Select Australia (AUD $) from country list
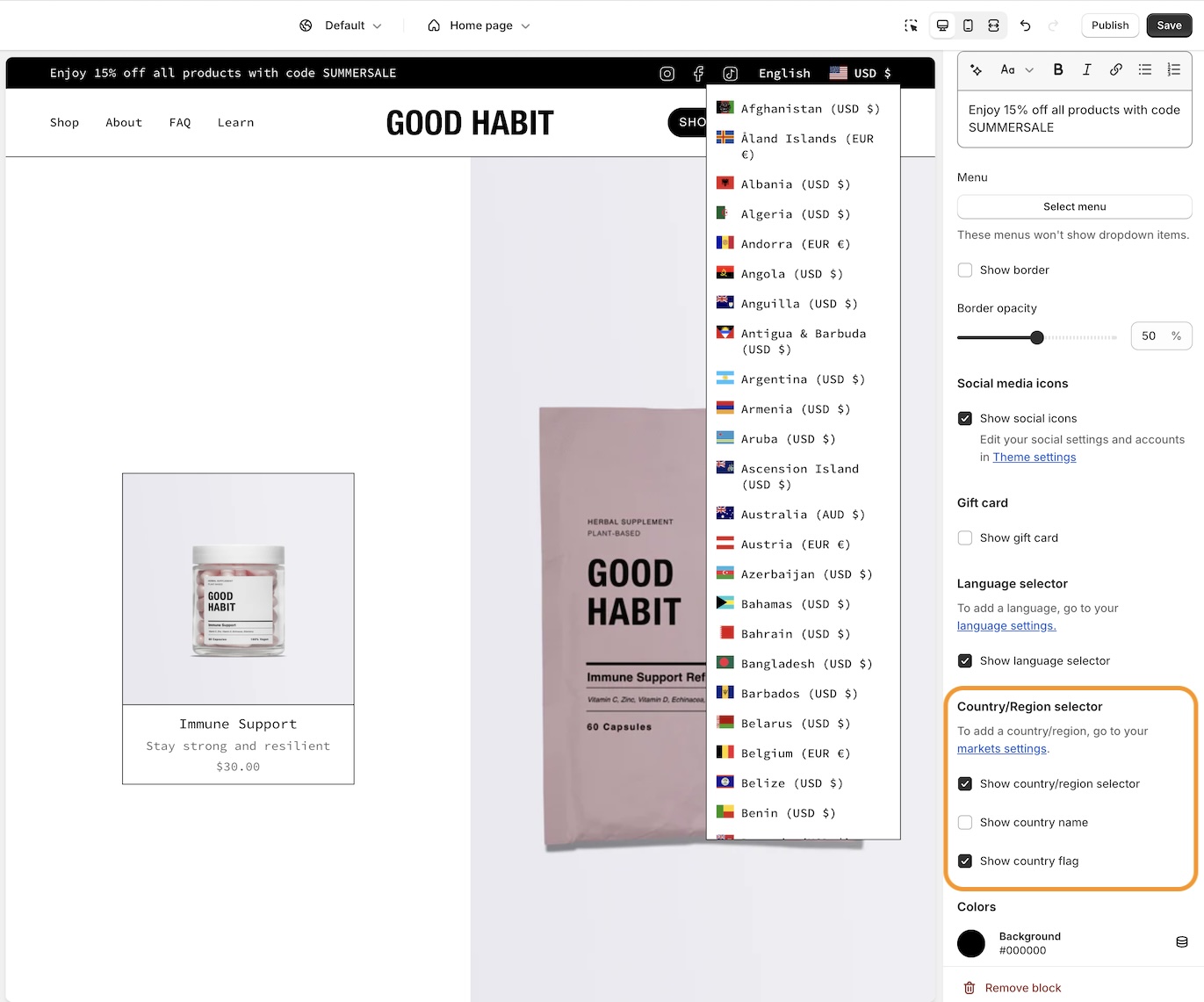The image size is (1204, 1002). click(x=804, y=515)
